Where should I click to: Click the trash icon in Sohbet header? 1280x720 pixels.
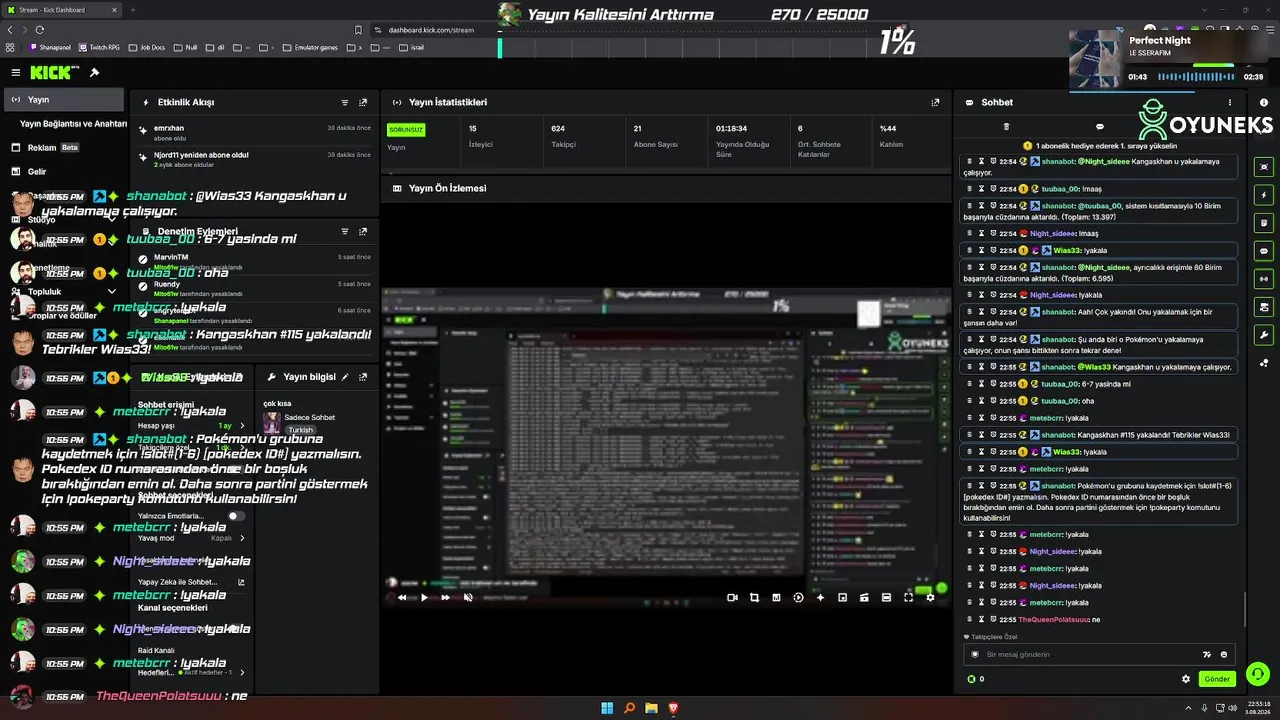pyautogui.click(x=1006, y=127)
